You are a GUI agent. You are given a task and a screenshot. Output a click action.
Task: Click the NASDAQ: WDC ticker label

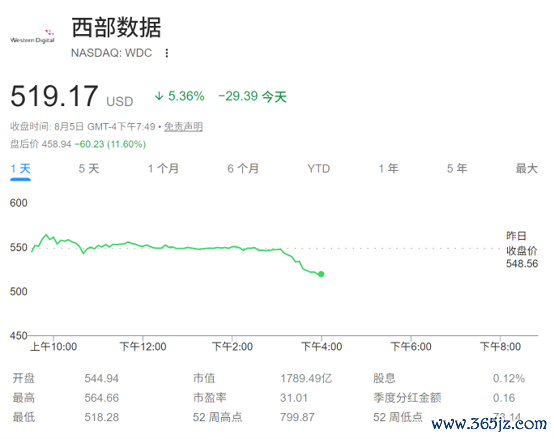click(111, 53)
